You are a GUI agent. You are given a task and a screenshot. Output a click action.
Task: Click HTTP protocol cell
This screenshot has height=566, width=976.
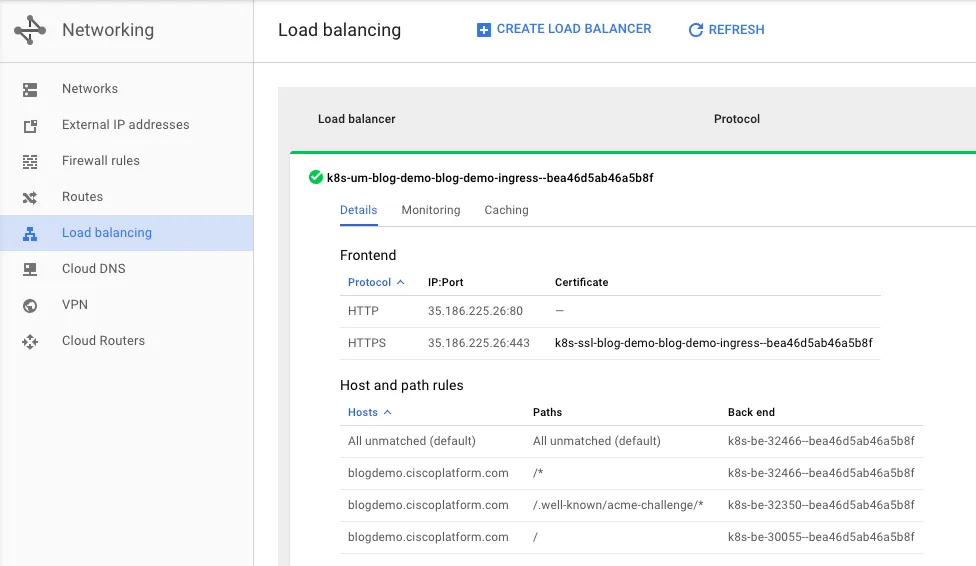tap(363, 311)
